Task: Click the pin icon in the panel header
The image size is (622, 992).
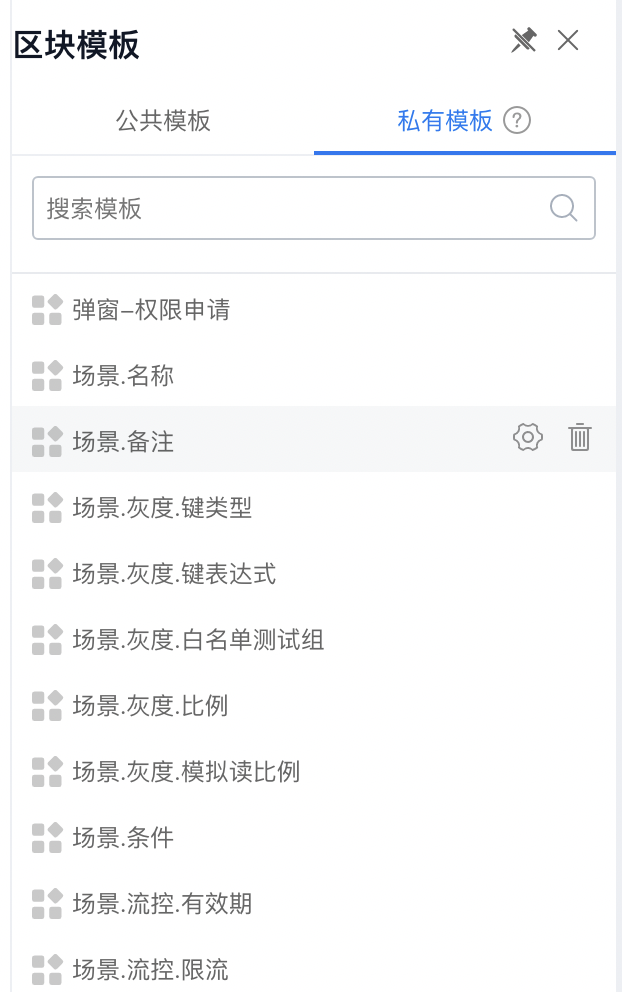Action: click(x=523, y=41)
